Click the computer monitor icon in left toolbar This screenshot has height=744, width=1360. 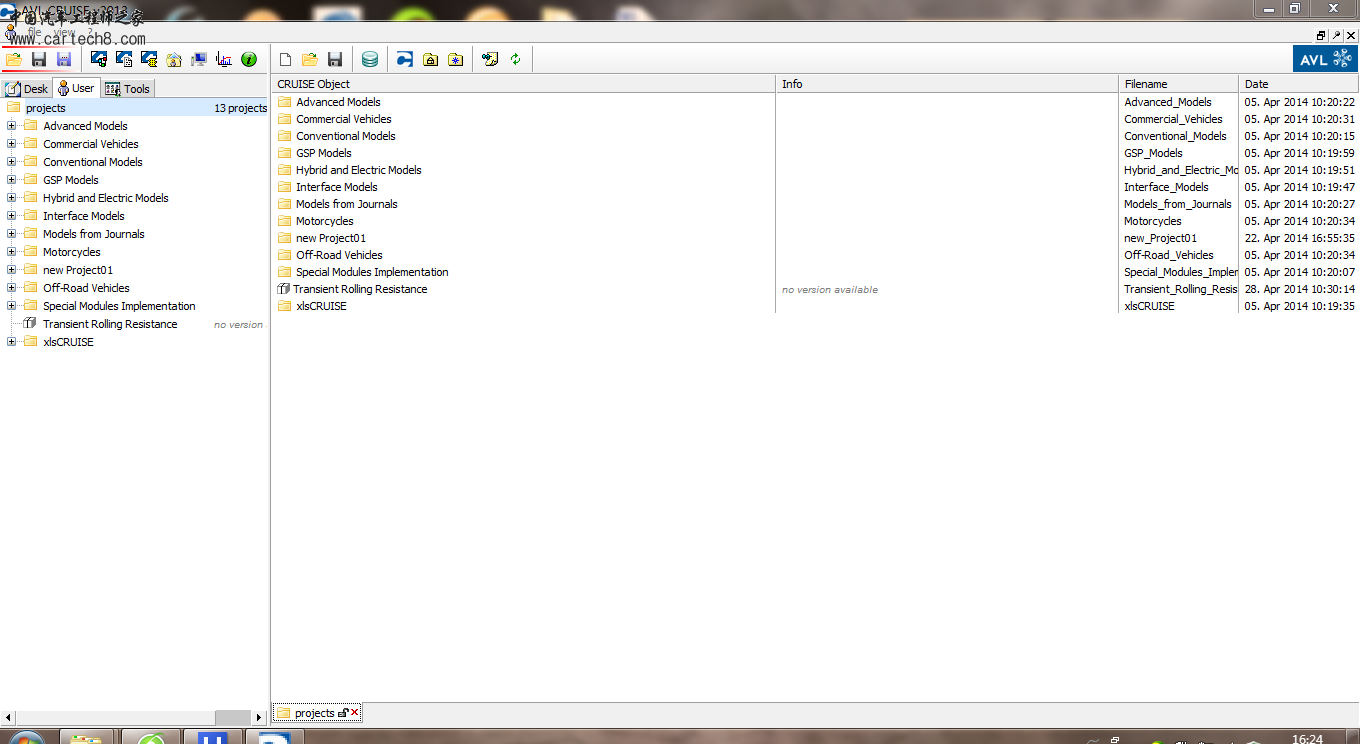[199, 60]
